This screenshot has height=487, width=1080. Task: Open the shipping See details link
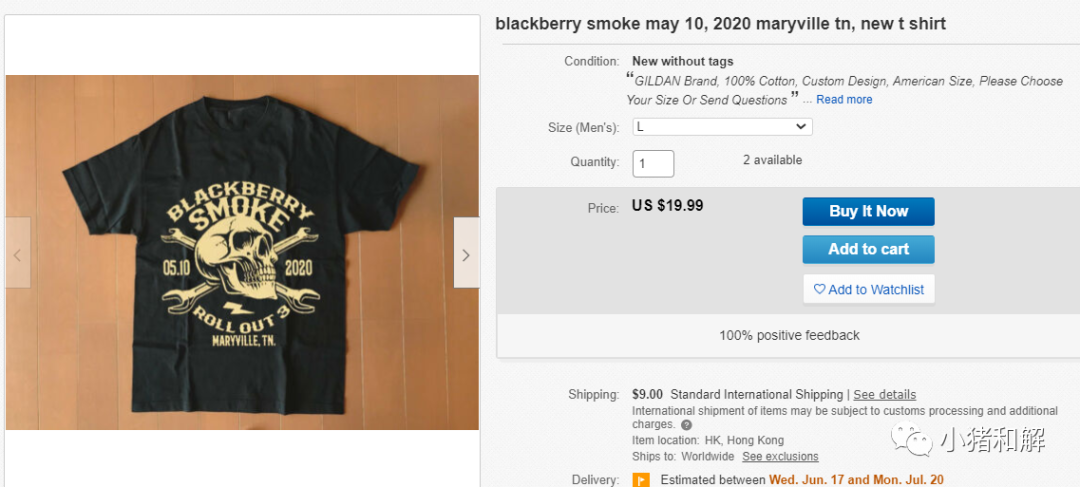[x=884, y=395]
